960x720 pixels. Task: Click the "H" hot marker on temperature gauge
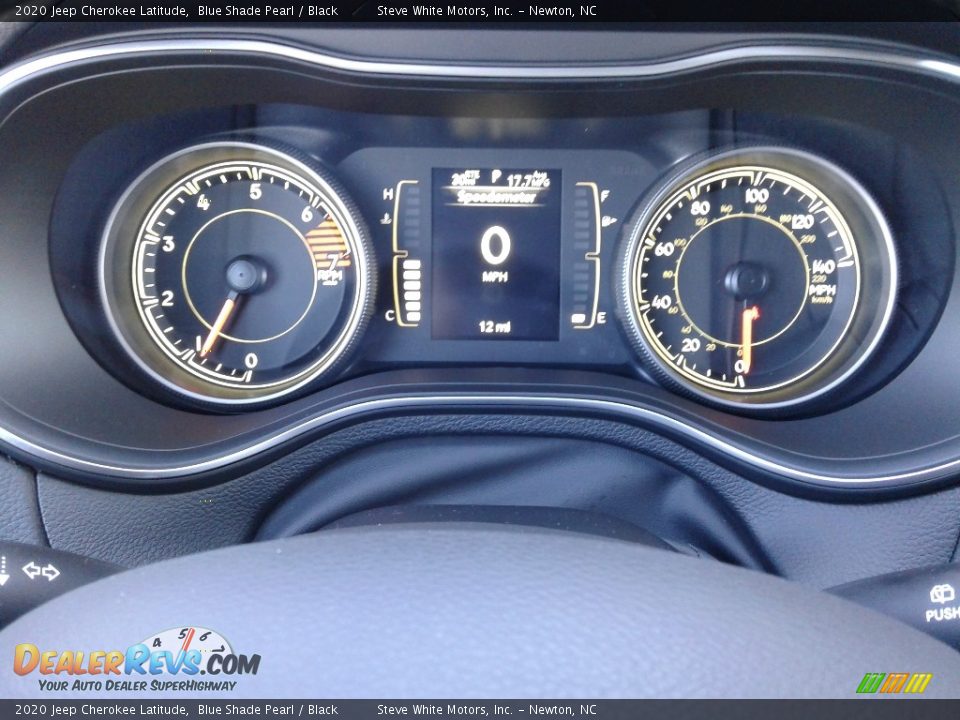pyautogui.click(x=388, y=195)
